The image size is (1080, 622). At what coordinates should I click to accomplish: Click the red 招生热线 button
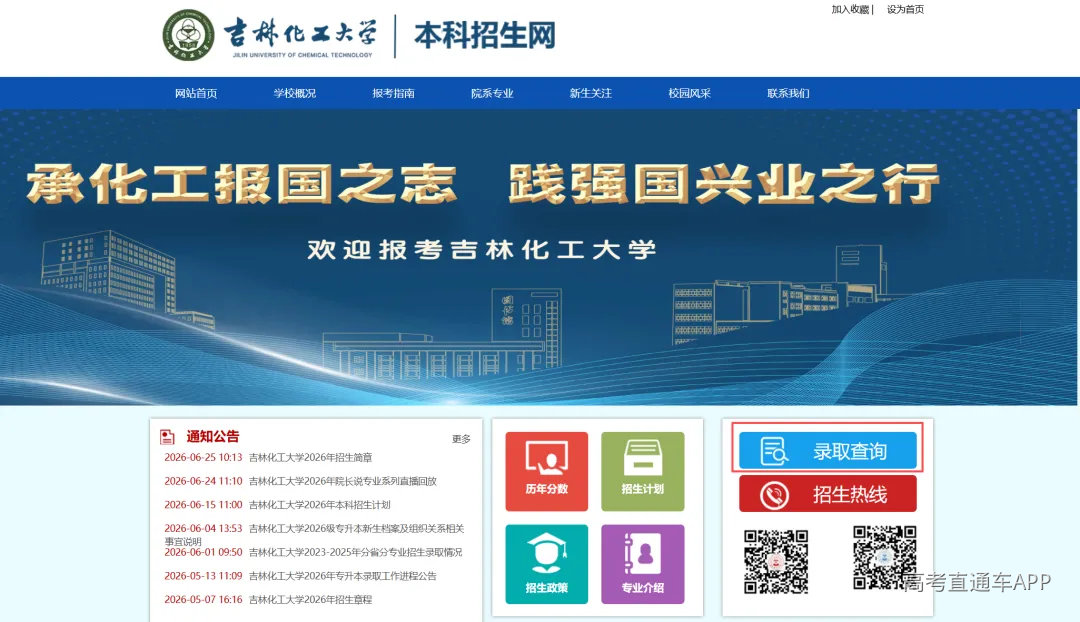coord(827,495)
